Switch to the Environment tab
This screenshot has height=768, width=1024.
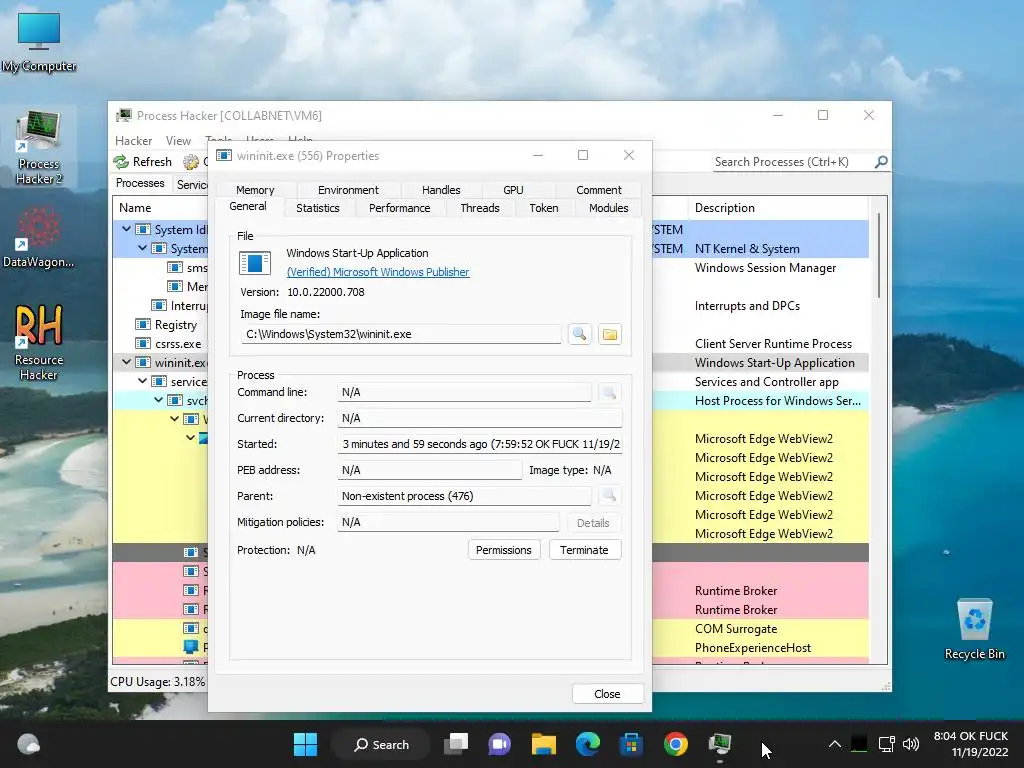[348, 190]
